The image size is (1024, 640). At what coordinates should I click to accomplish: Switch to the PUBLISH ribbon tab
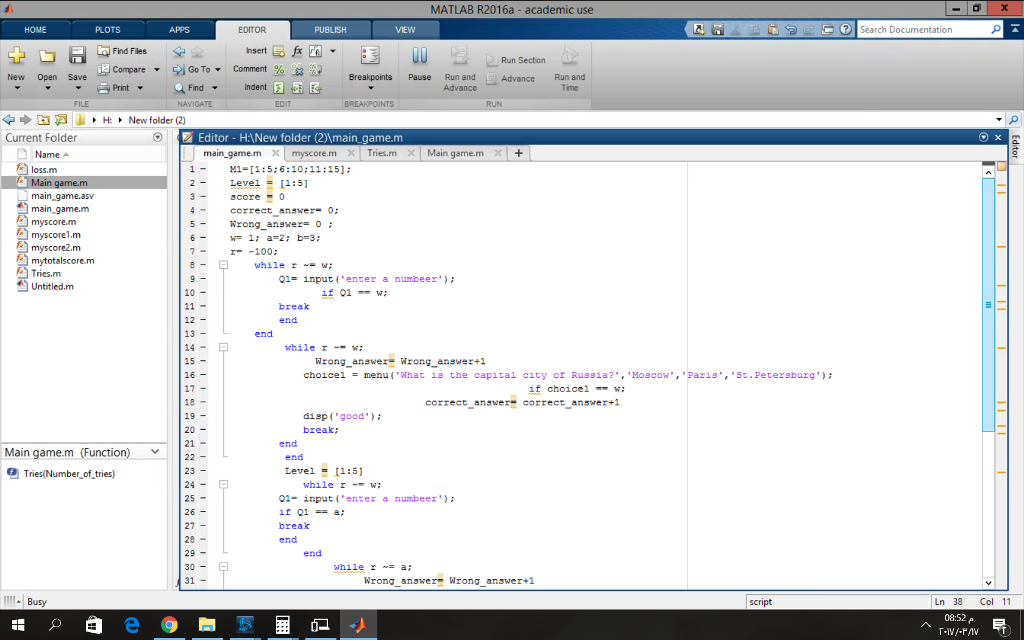click(x=330, y=30)
